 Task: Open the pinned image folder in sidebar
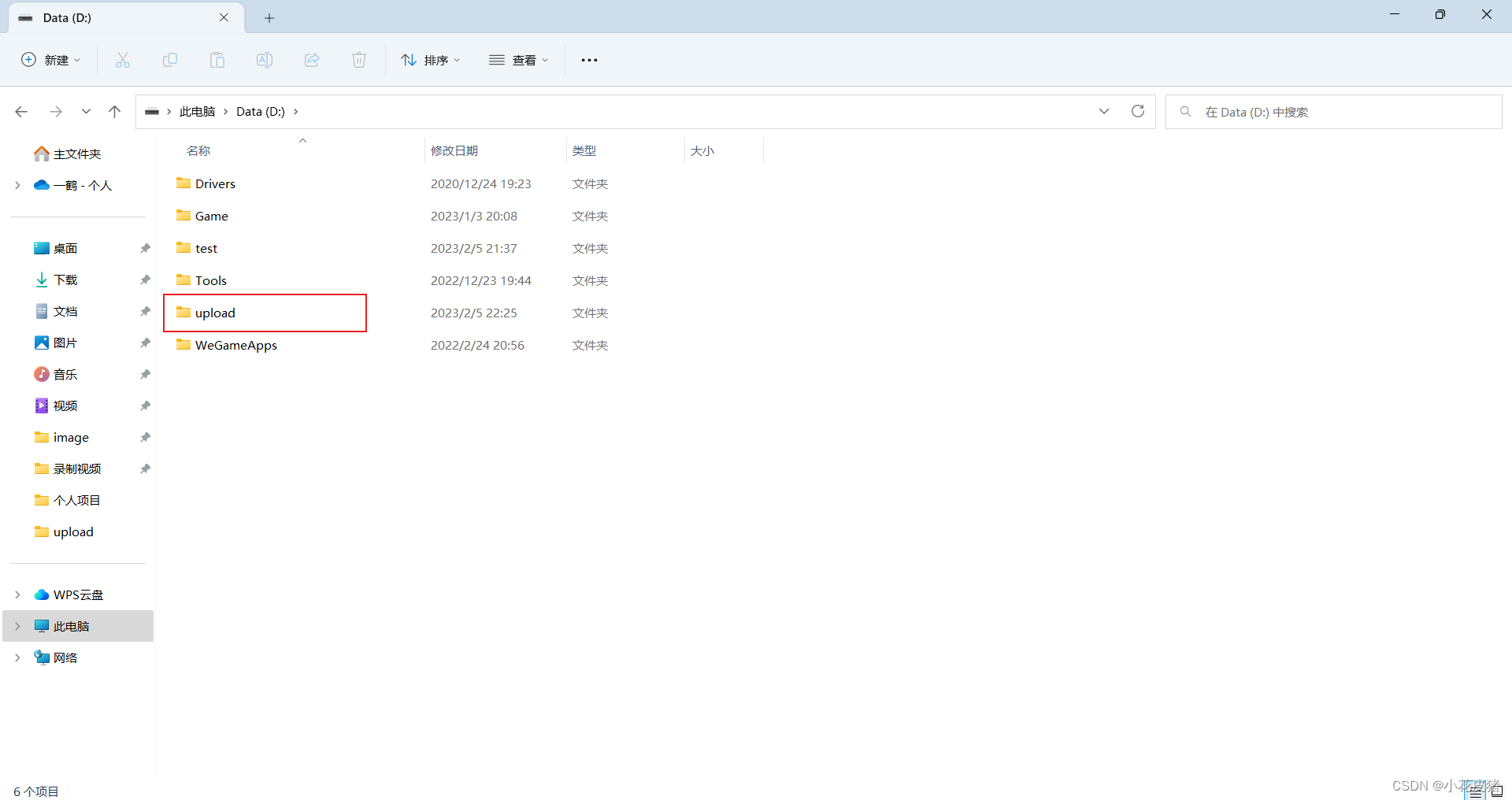(70, 437)
